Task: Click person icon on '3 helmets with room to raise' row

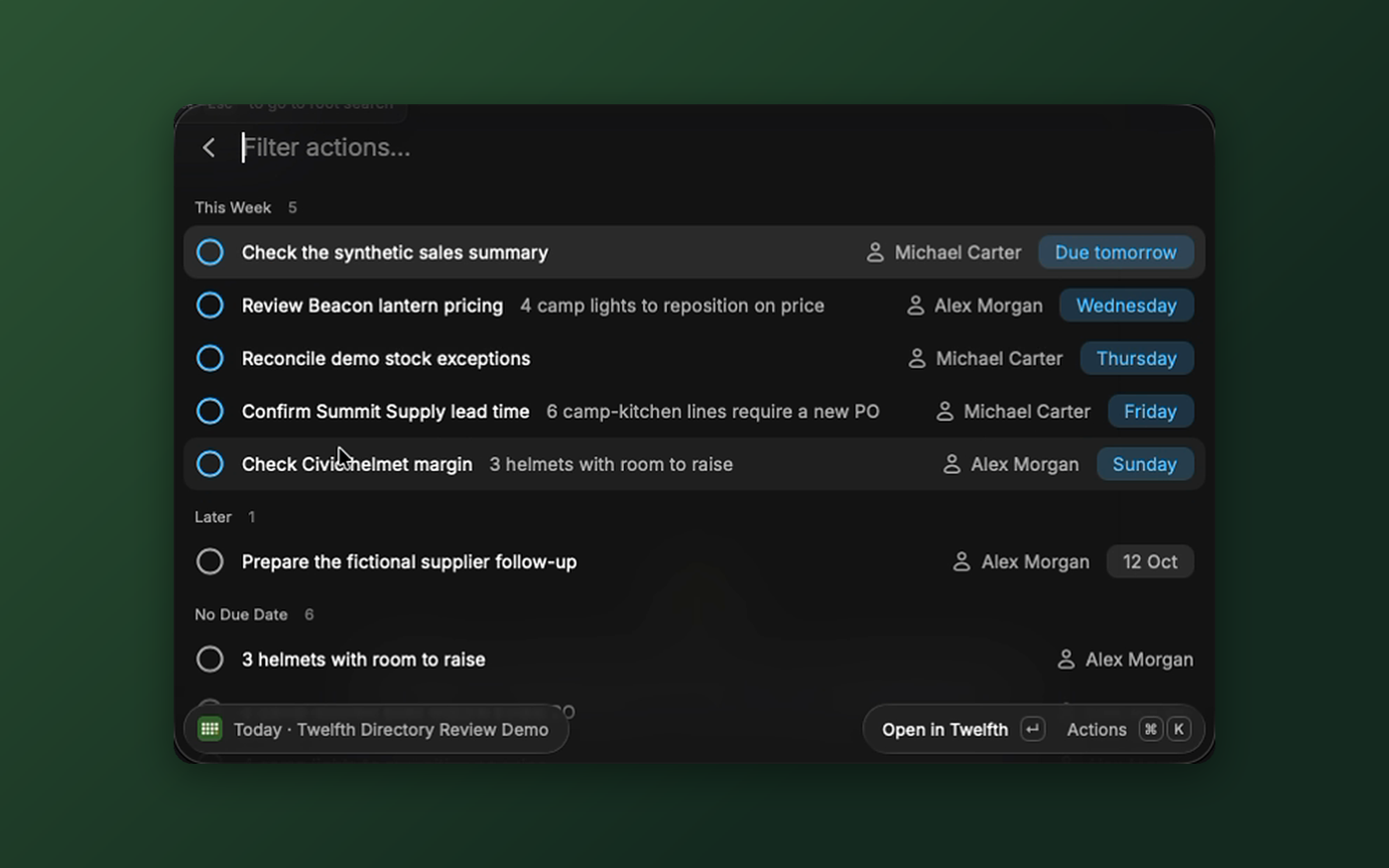Action: click(1066, 659)
